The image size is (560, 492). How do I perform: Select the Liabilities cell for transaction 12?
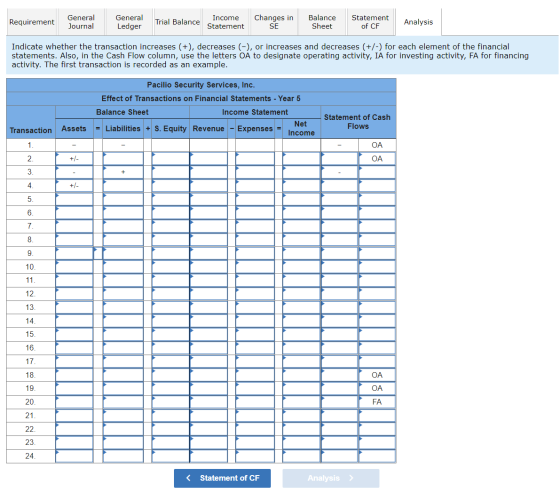(x=123, y=294)
